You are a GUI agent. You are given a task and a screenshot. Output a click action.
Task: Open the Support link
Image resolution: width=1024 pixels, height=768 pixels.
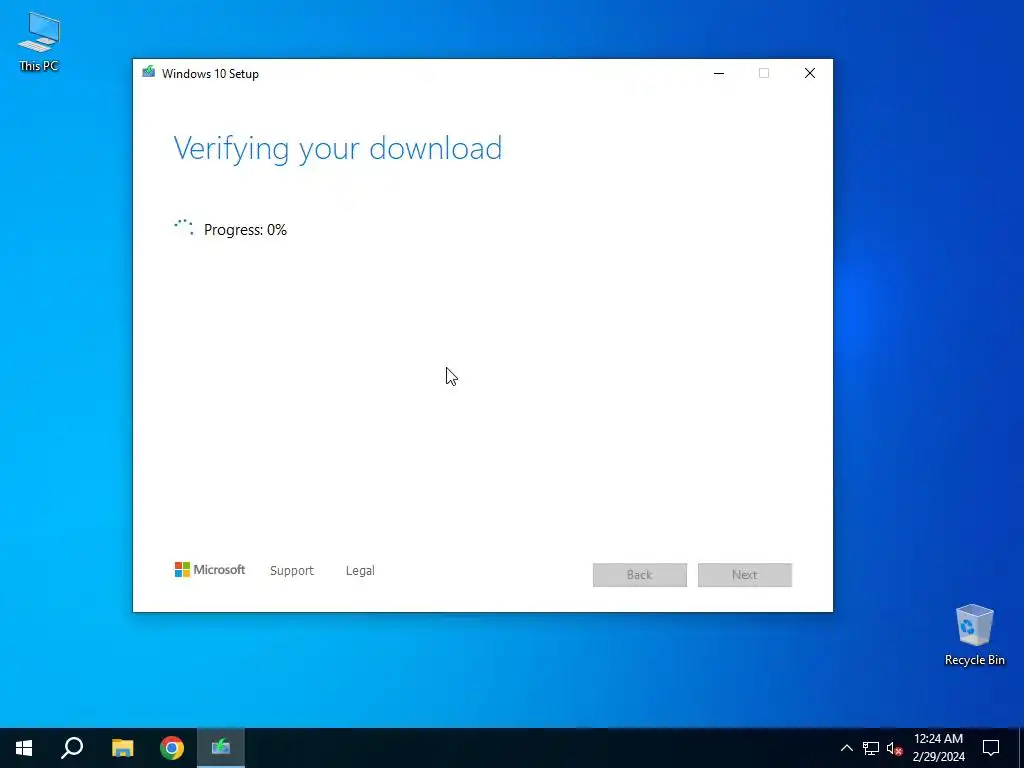[292, 571]
